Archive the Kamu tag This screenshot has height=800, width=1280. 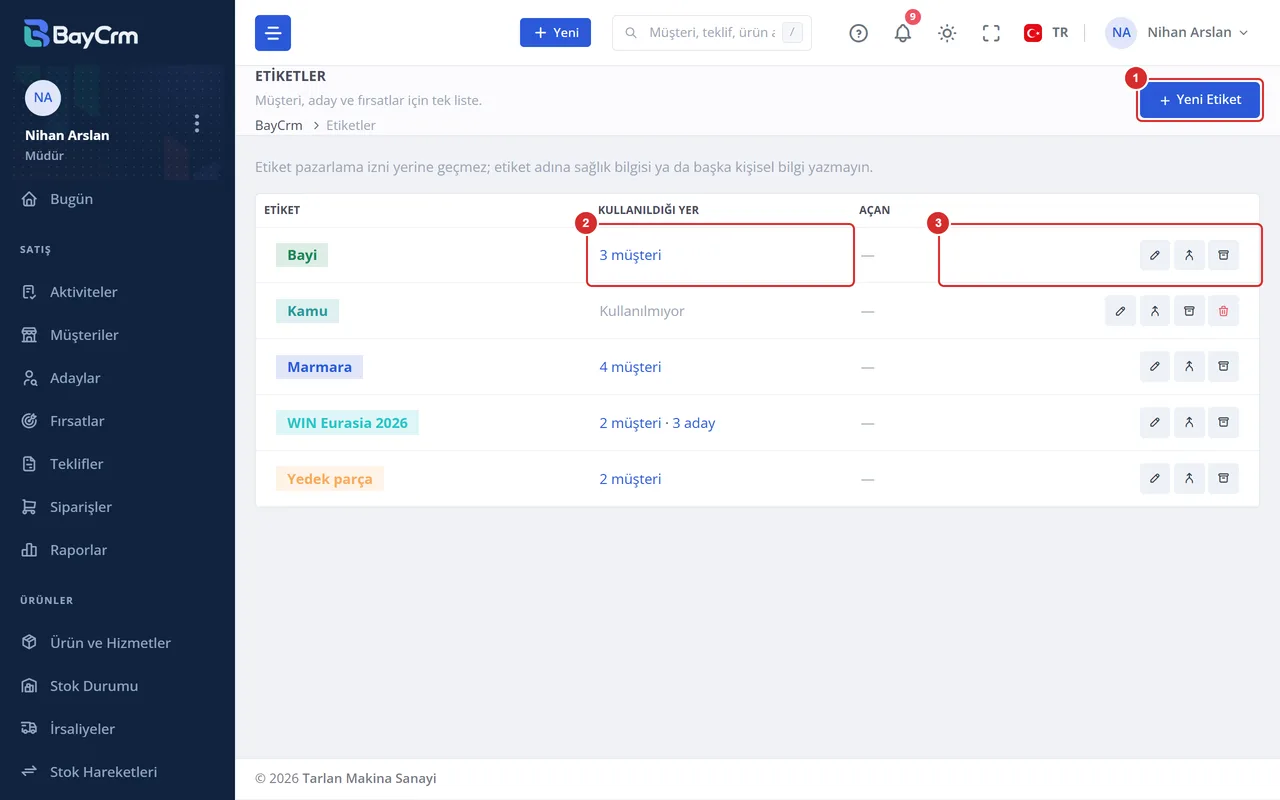click(1189, 311)
